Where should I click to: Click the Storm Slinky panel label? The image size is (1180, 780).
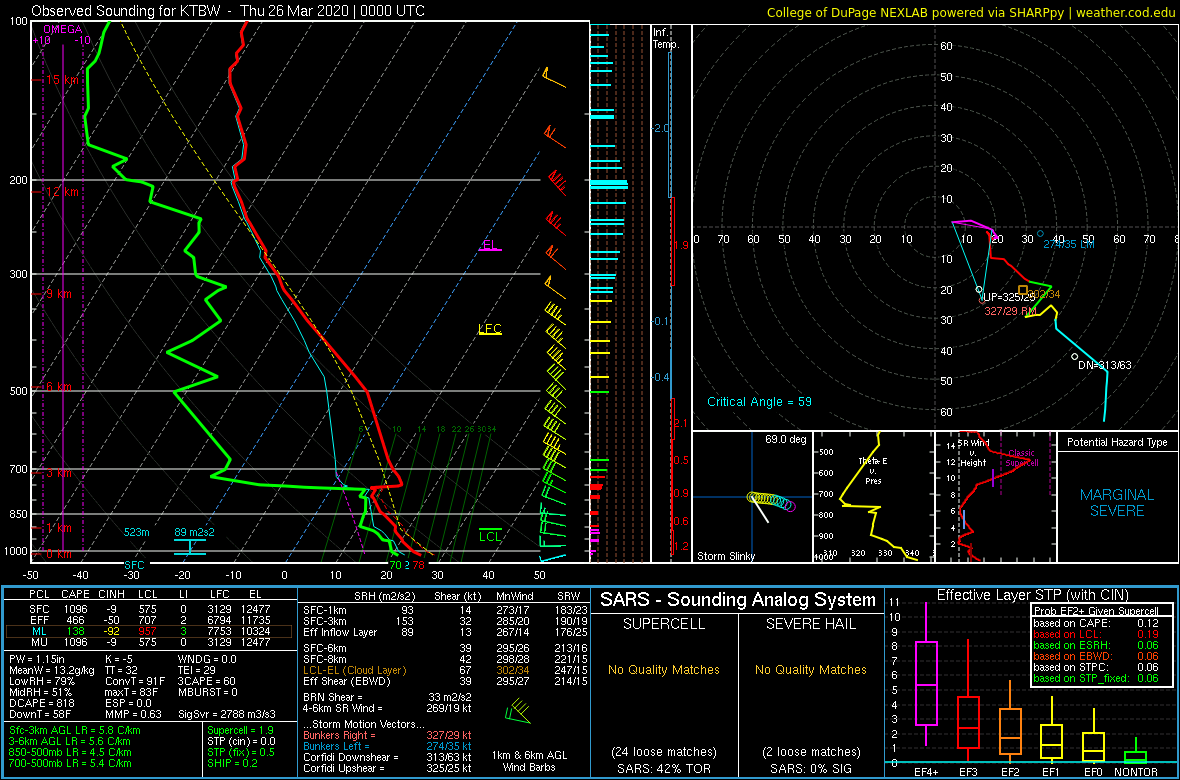pyautogui.click(x=726, y=556)
